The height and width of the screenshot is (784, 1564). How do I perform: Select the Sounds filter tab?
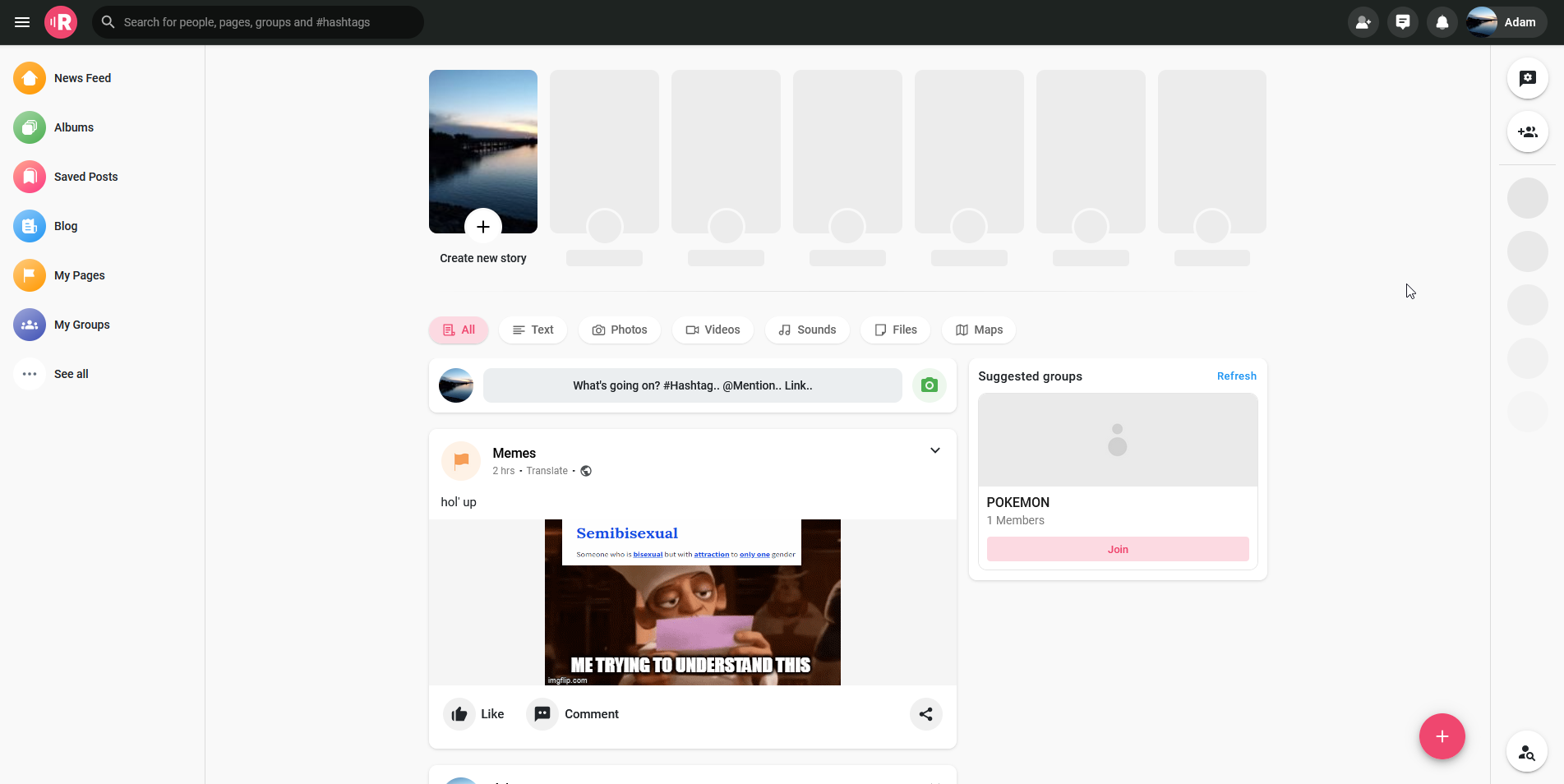[807, 330]
